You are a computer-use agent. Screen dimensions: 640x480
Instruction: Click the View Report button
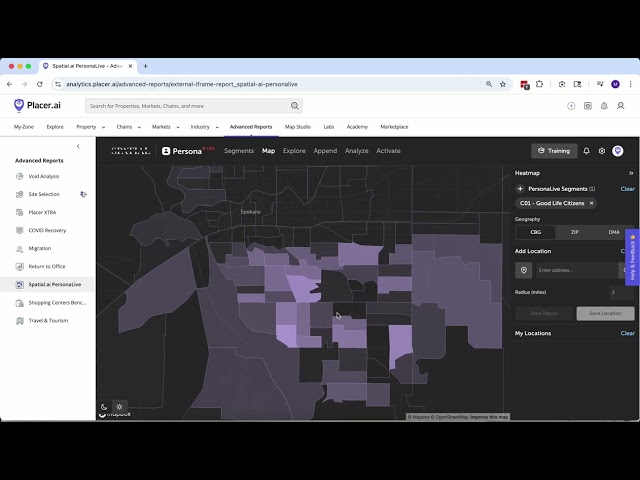[x=544, y=313]
